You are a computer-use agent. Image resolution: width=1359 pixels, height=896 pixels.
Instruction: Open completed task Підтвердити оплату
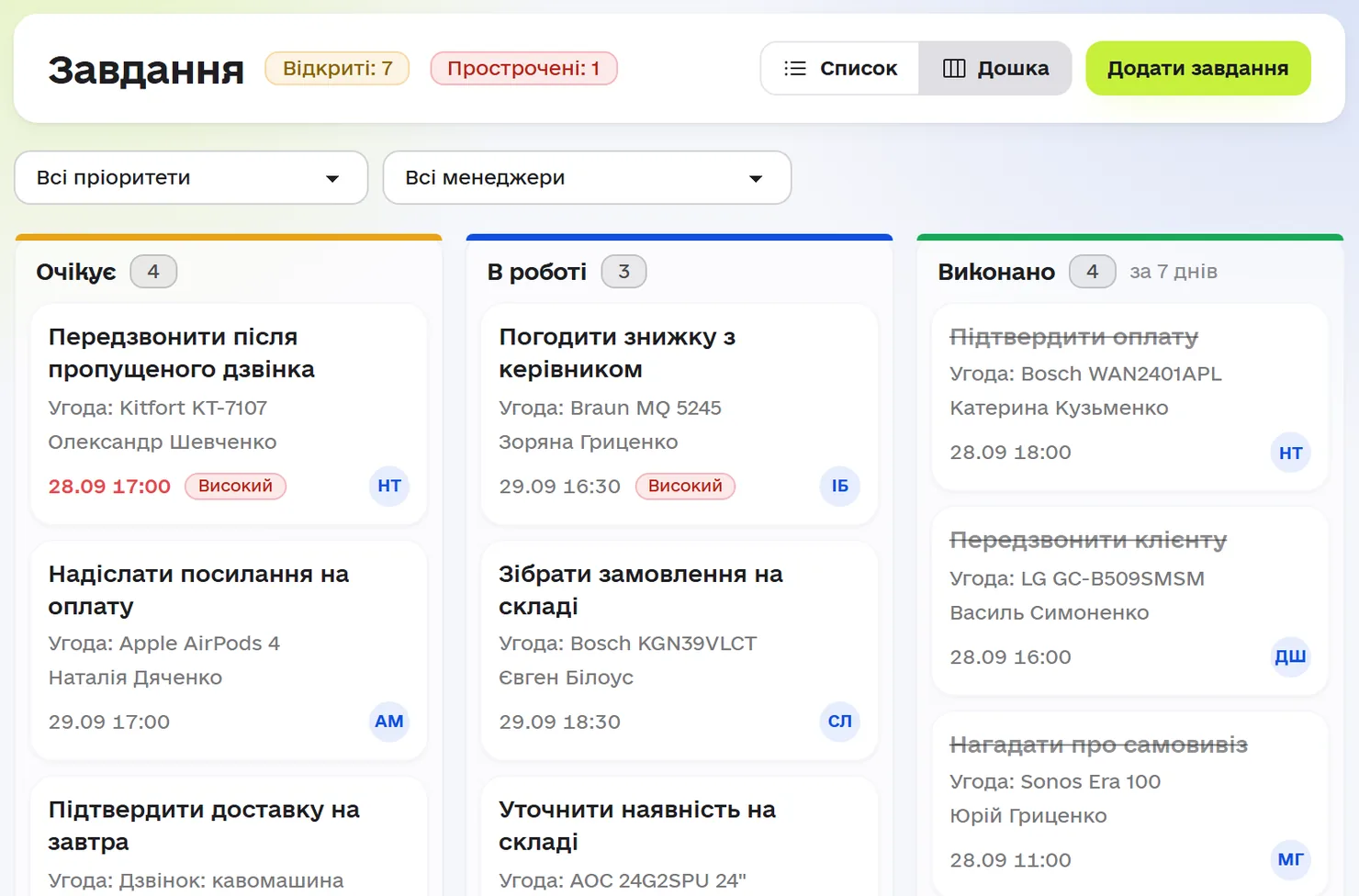[1074, 337]
